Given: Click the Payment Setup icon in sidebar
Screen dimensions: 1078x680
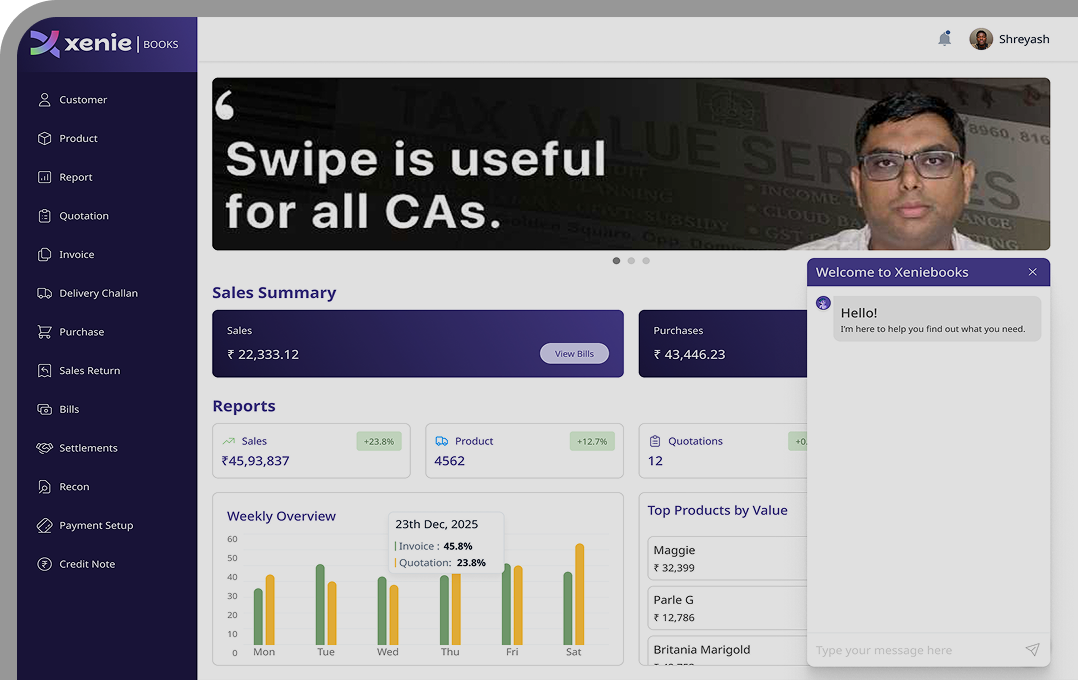Looking at the screenshot, I should click(x=44, y=525).
